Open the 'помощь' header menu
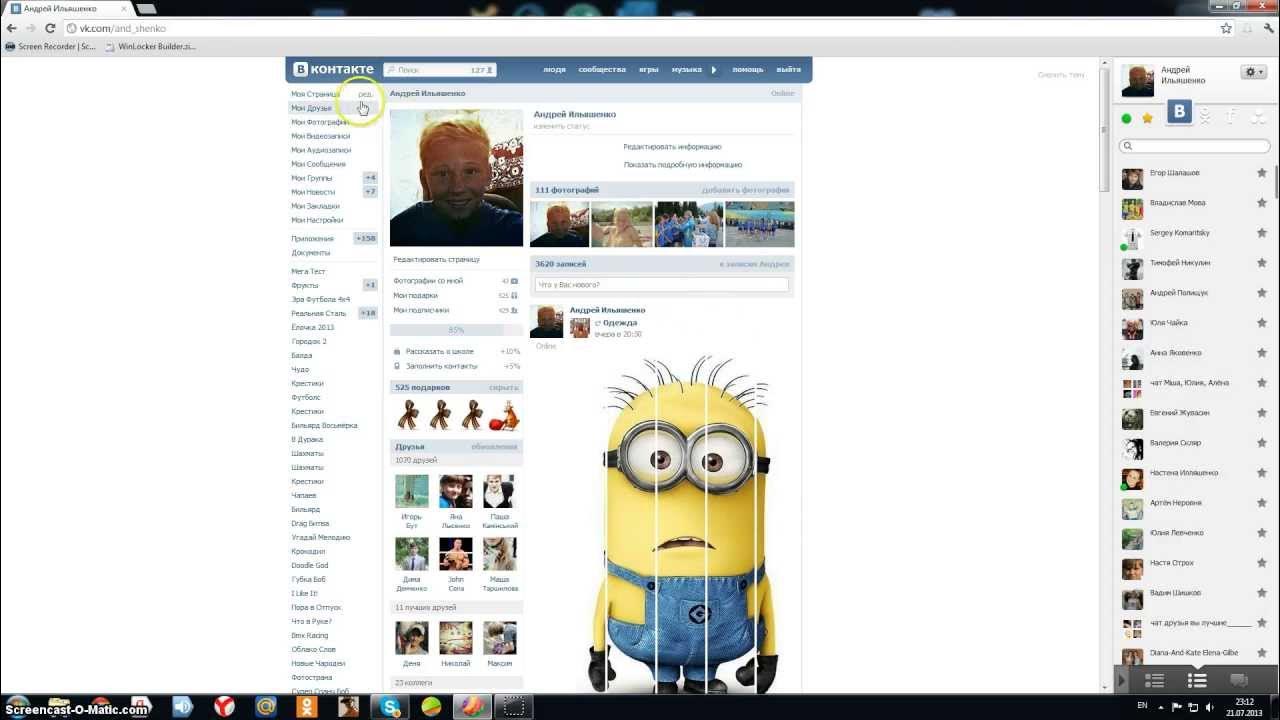This screenshot has height=720, width=1280. (748, 70)
